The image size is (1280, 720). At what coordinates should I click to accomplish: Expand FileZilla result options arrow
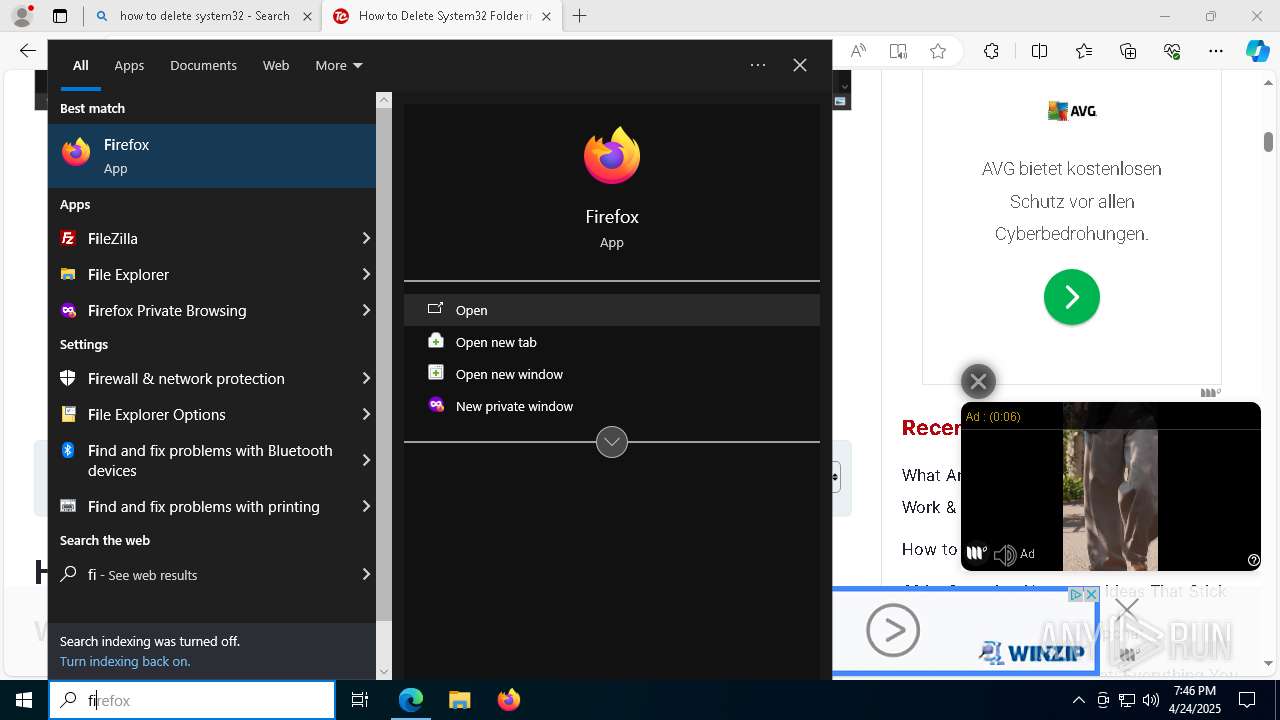pos(365,238)
